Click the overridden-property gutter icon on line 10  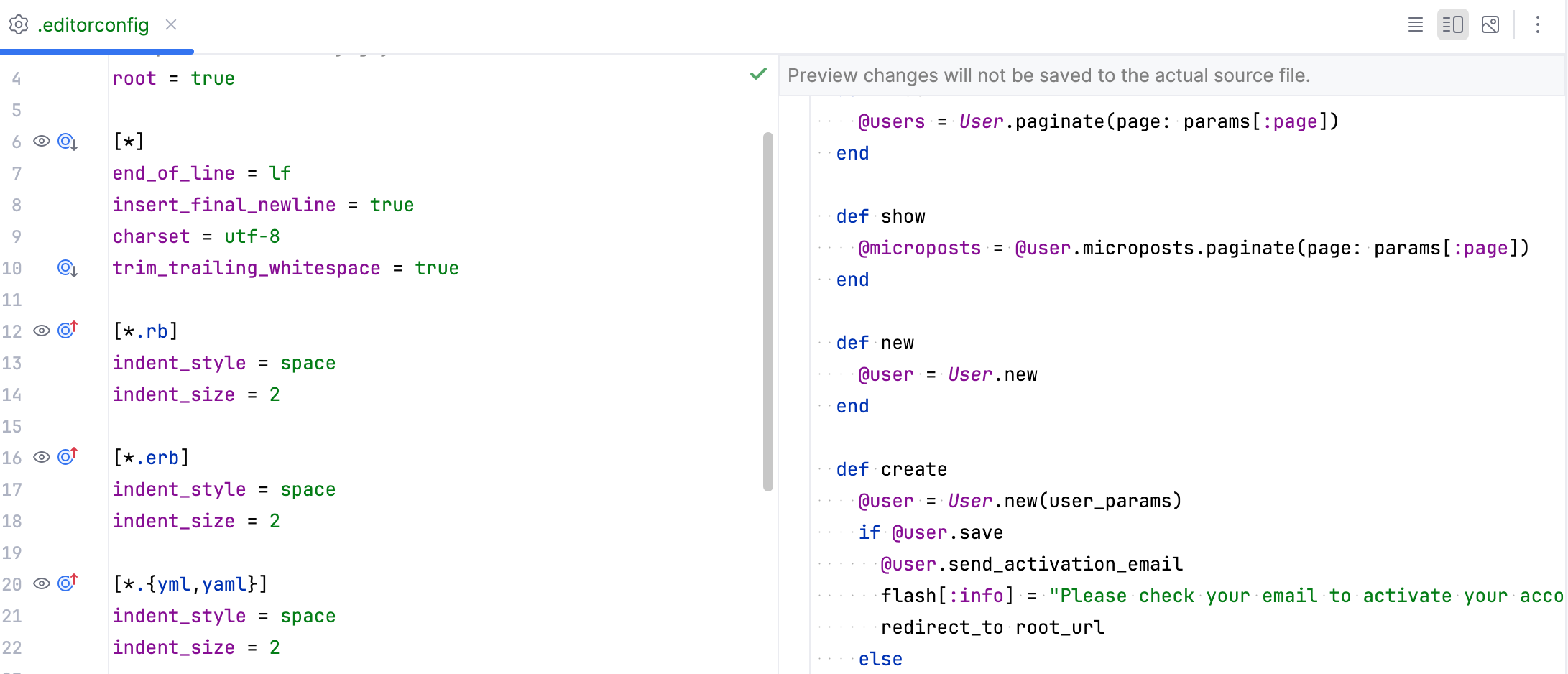65,268
